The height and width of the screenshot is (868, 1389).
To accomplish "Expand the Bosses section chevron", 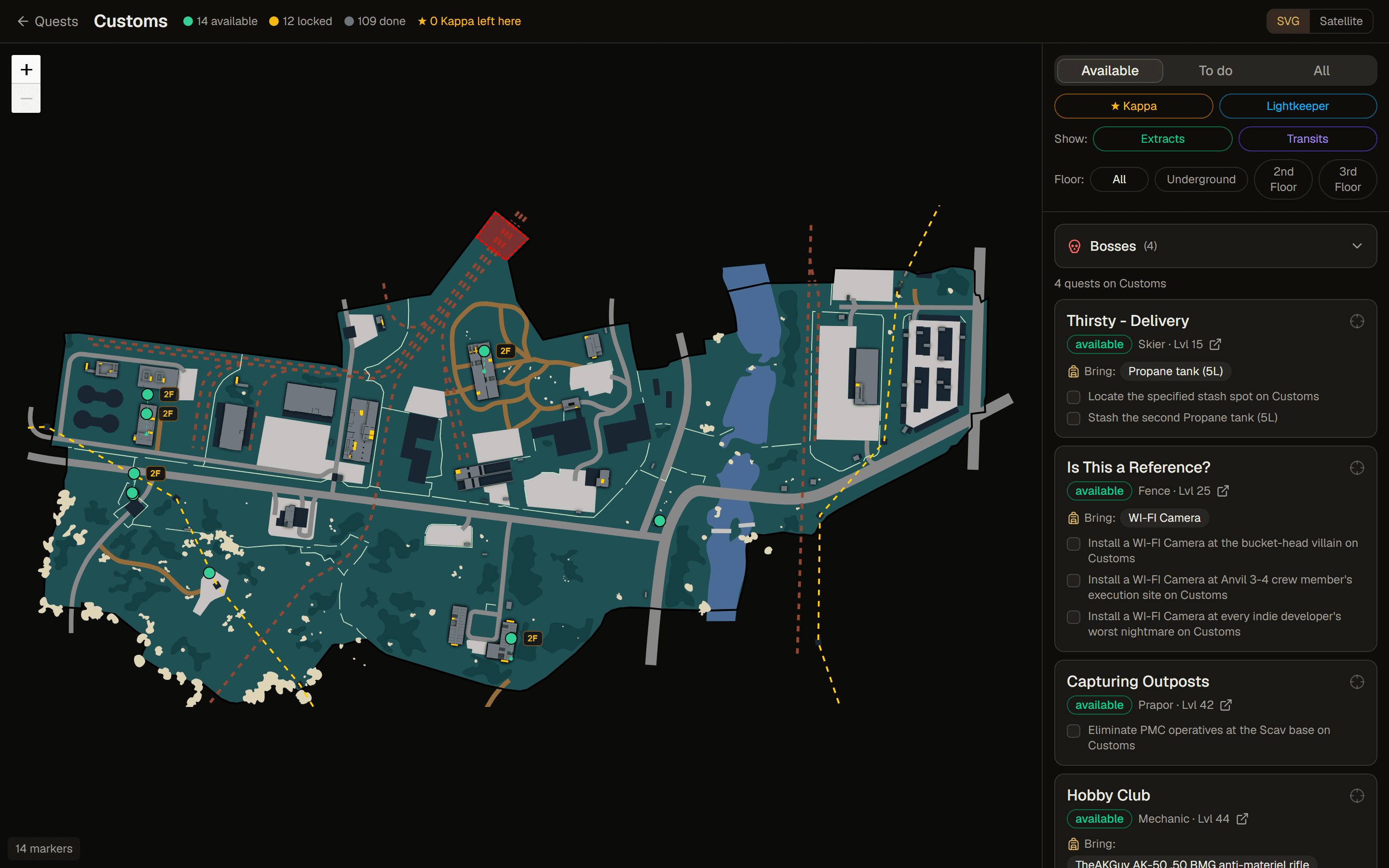I will pyautogui.click(x=1357, y=246).
